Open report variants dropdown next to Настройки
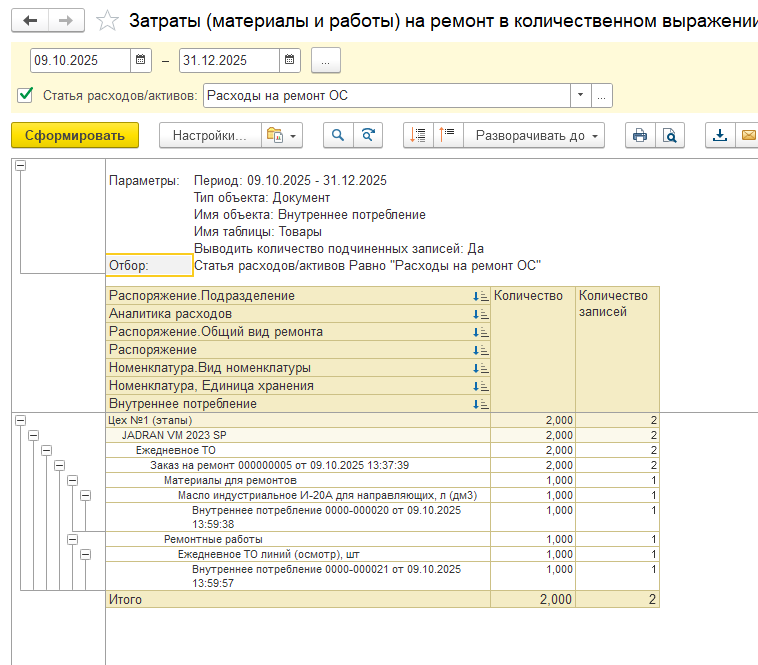 click(281, 136)
